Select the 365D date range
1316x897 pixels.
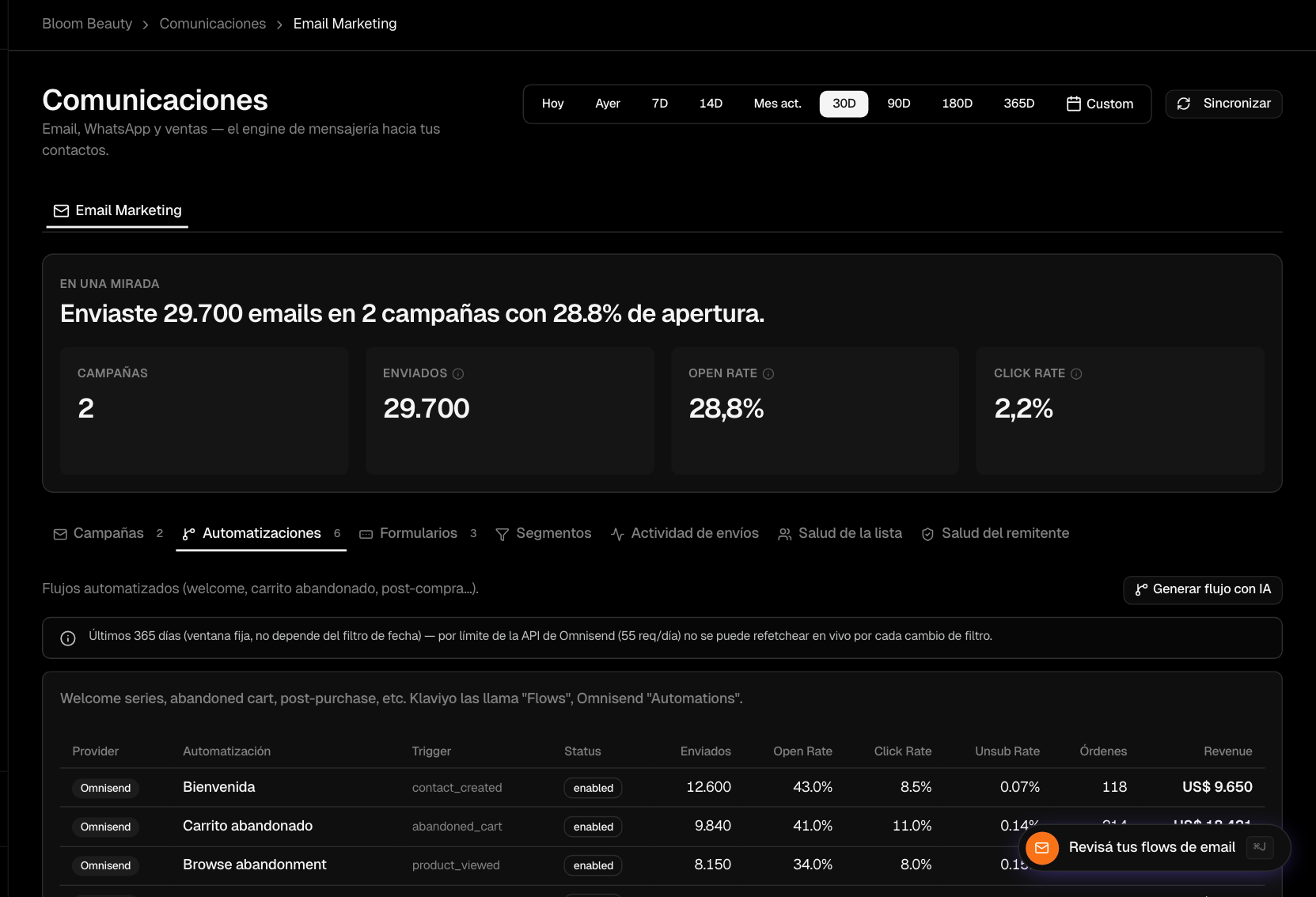point(1019,104)
